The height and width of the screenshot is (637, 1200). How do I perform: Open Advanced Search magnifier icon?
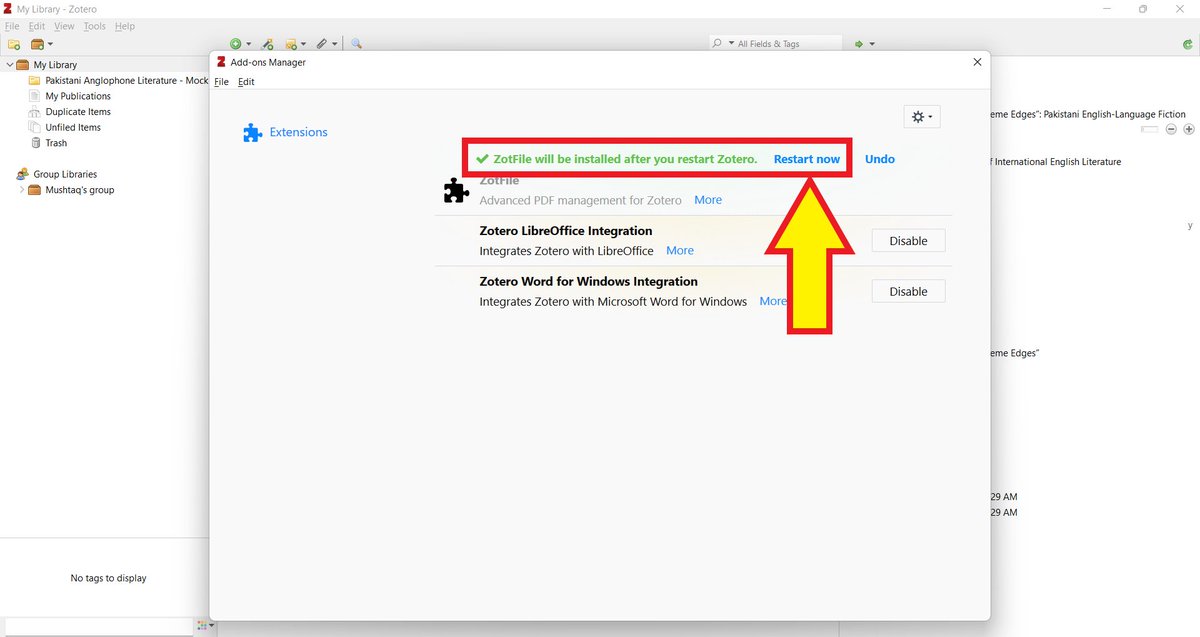click(x=356, y=44)
